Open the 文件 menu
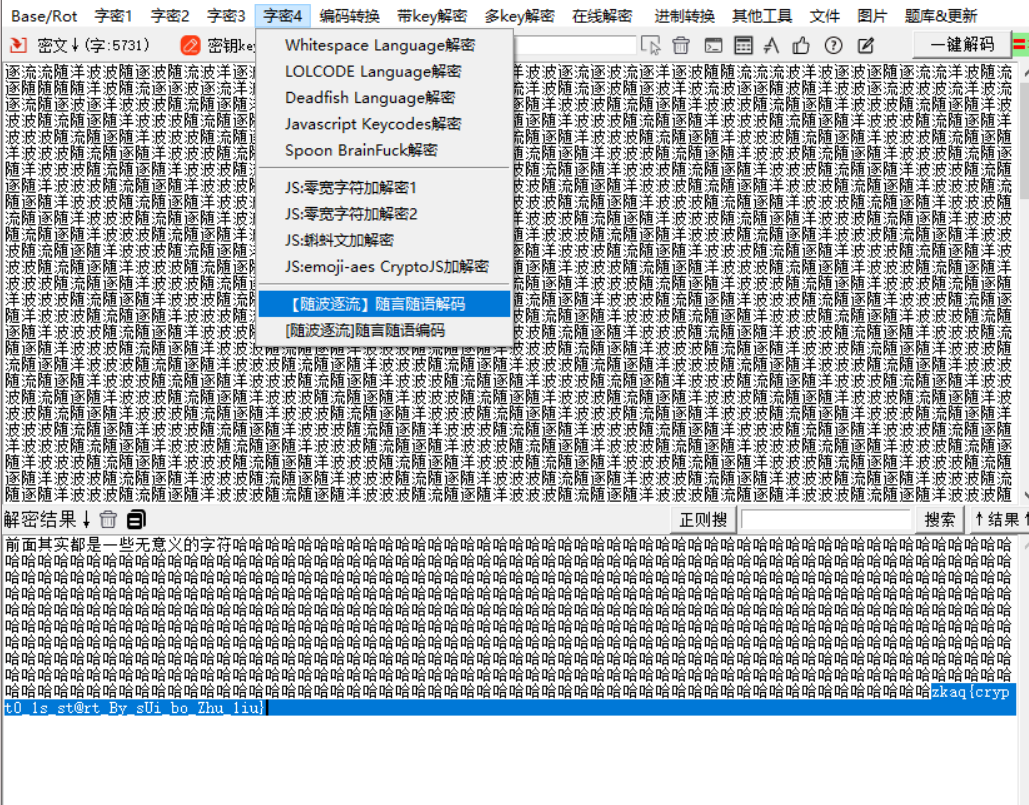The image size is (1029, 805). click(825, 16)
